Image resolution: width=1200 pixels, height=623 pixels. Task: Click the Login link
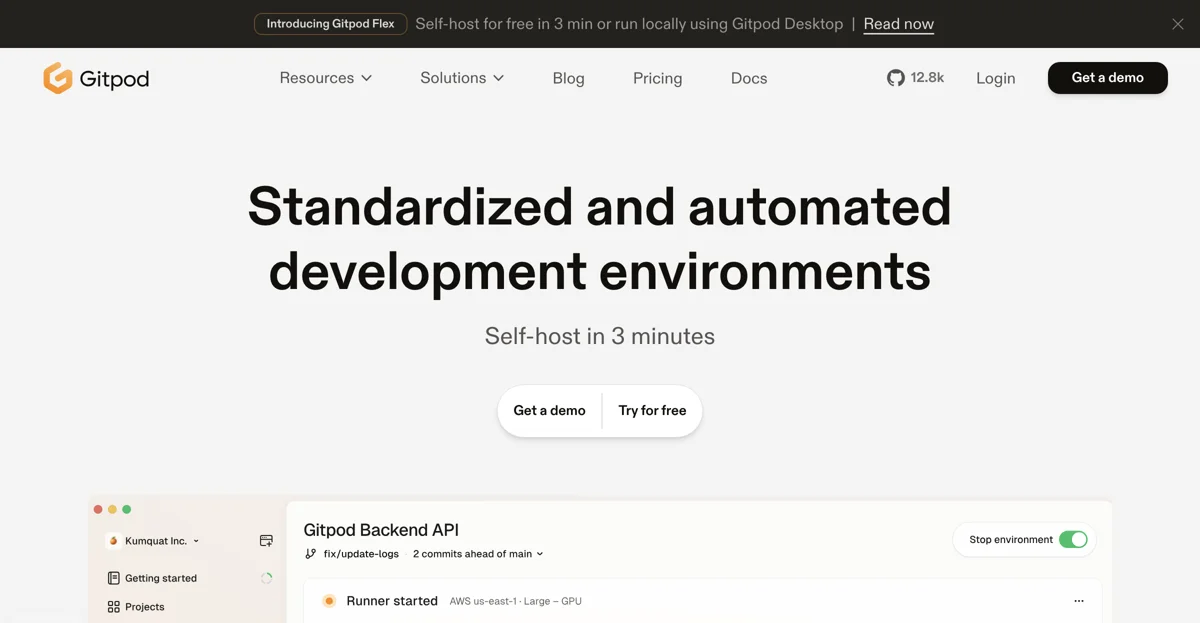[x=995, y=78]
